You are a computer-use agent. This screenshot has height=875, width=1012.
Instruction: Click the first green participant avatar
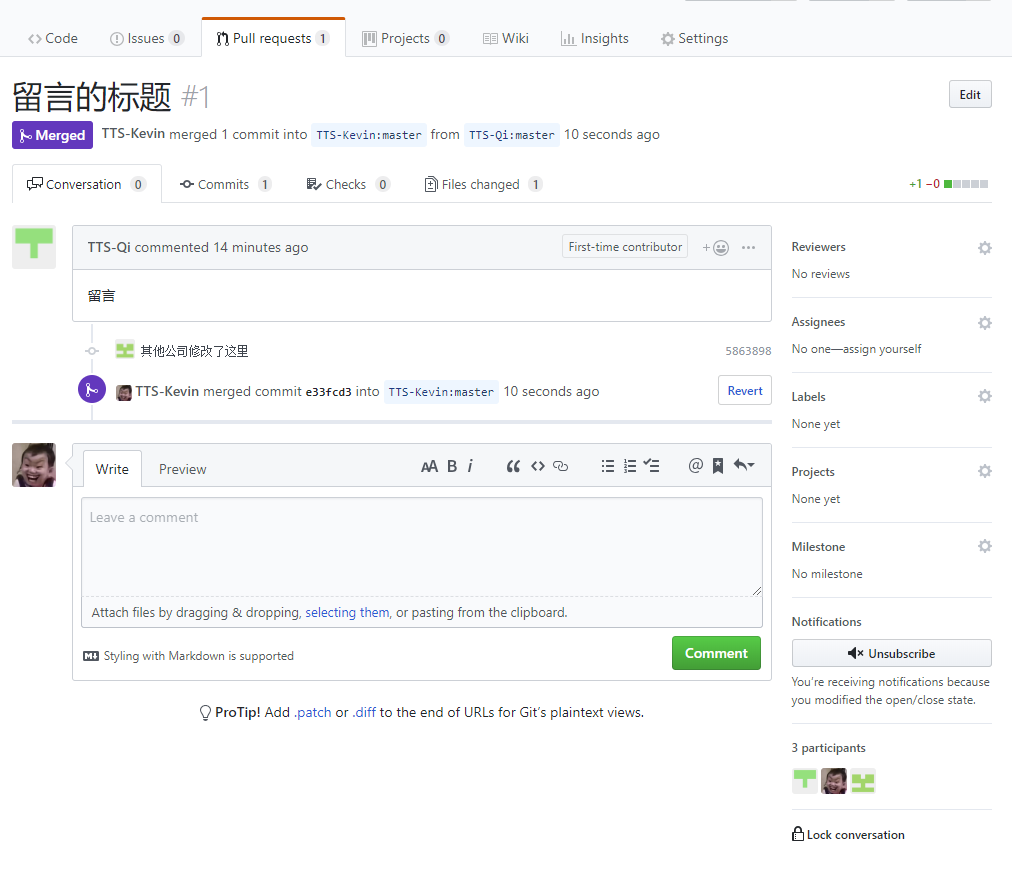coord(805,781)
